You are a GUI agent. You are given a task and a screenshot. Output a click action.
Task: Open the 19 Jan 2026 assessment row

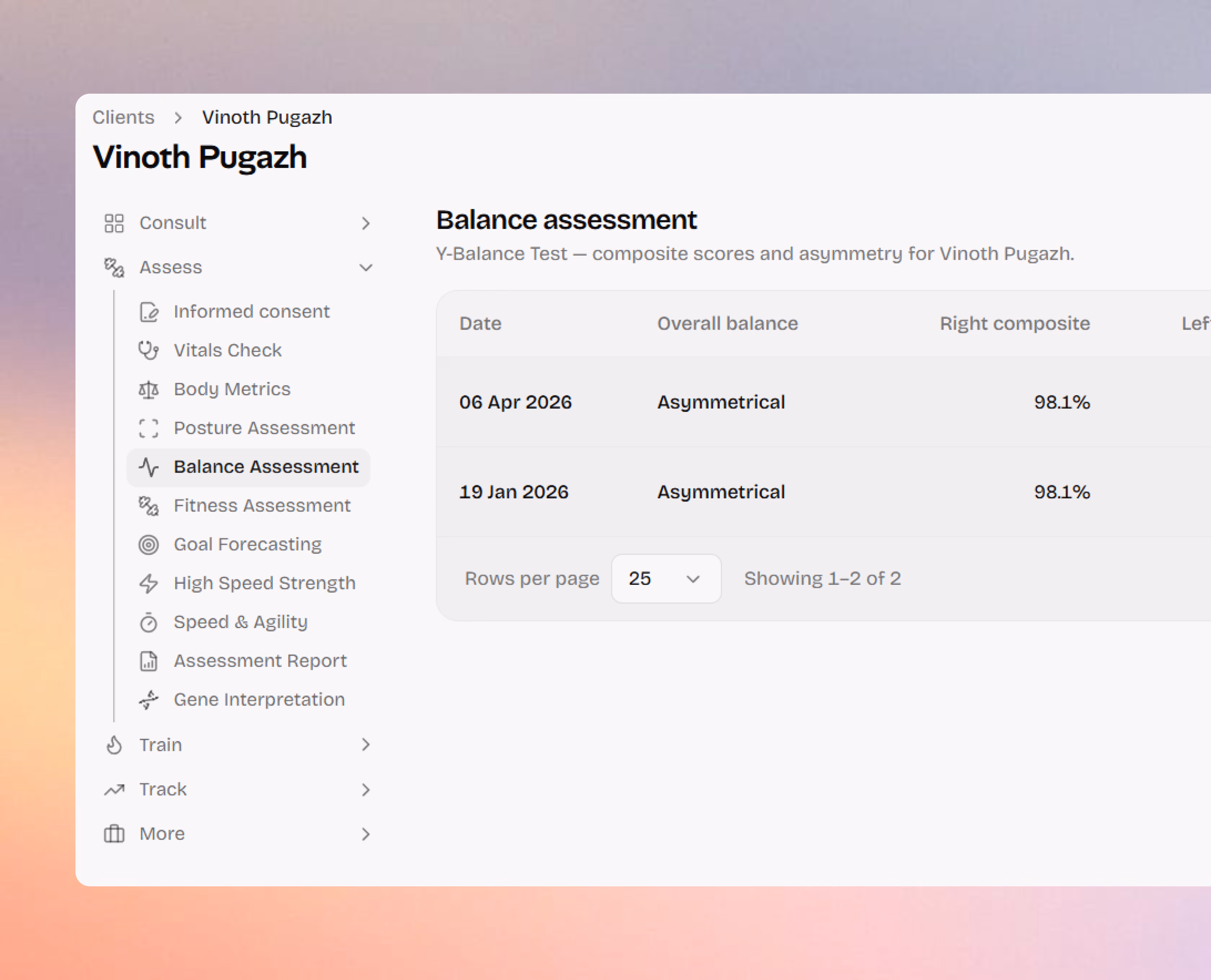(824, 492)
